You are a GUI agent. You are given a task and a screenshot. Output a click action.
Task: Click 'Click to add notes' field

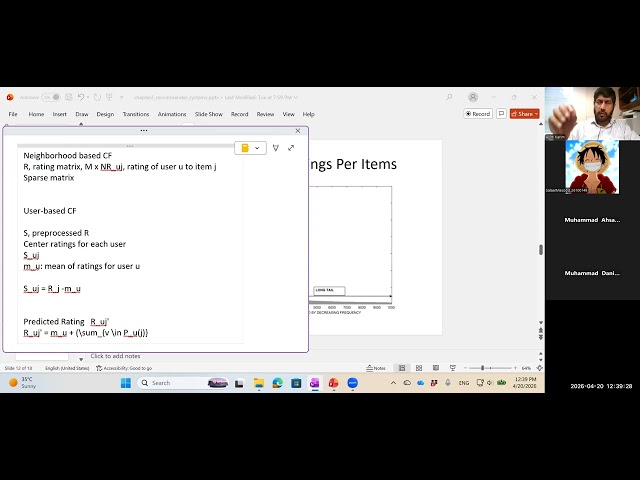116,356
